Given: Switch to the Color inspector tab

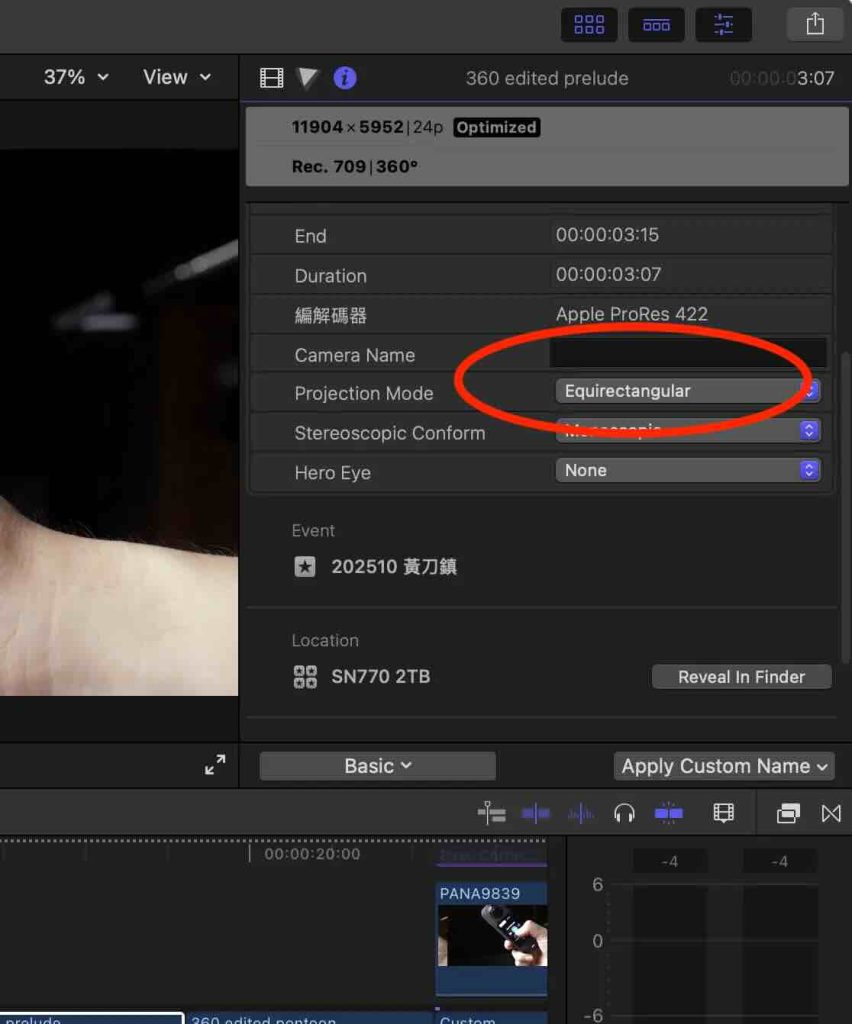Looking at the screenshot, I should click(x=308, y=78).
